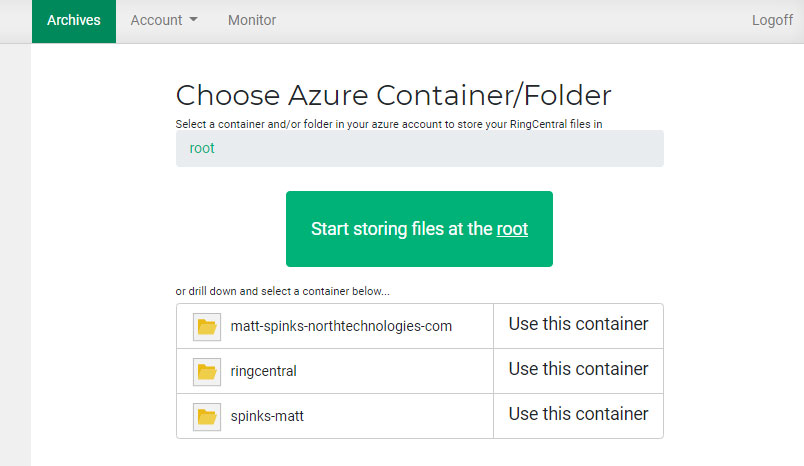
Task: Drill into ringcentral container name
Action: (x=264, y=371)
